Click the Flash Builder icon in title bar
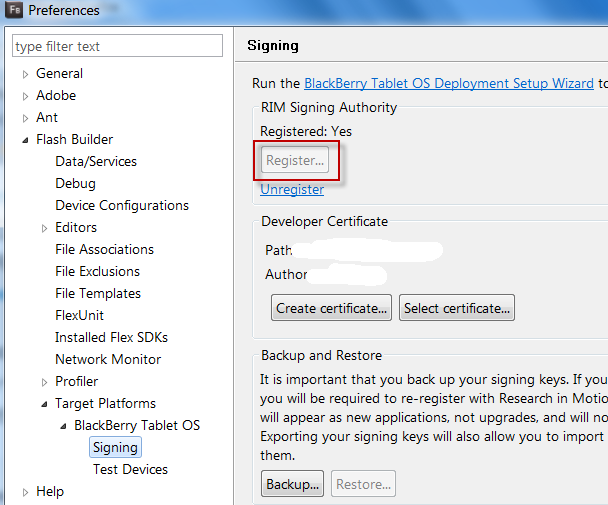The height and width of the screenshot is (505, 608). pyautogui.click(x=15, y=11)
